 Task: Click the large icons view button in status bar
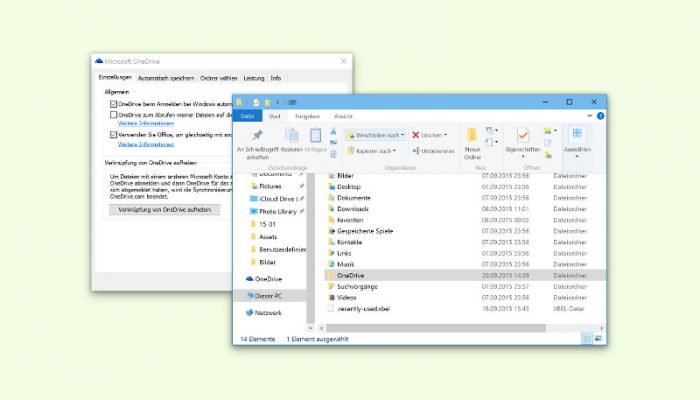click(599, 339)
